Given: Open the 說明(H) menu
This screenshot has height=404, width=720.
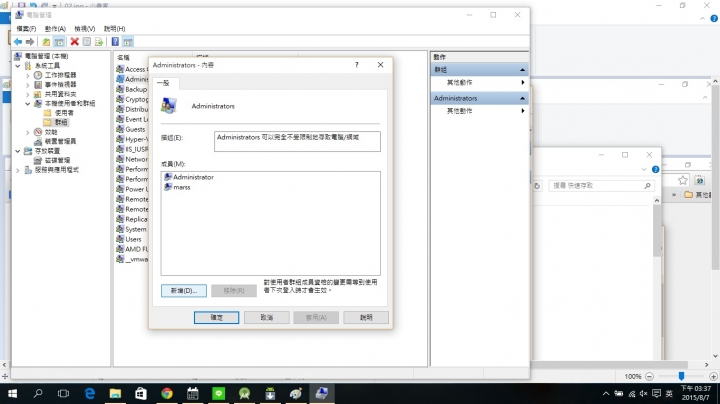Looking at the screenshot, I should point(114,28).
